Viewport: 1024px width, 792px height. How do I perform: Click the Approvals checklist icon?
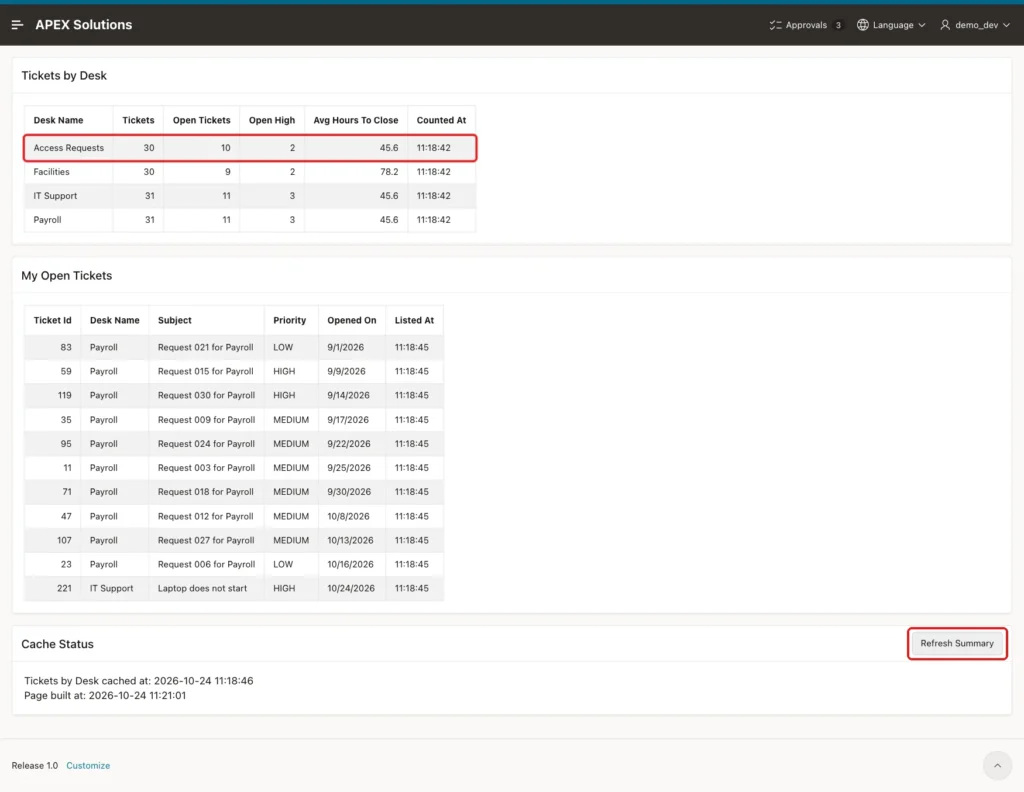(x=775, y=25)
